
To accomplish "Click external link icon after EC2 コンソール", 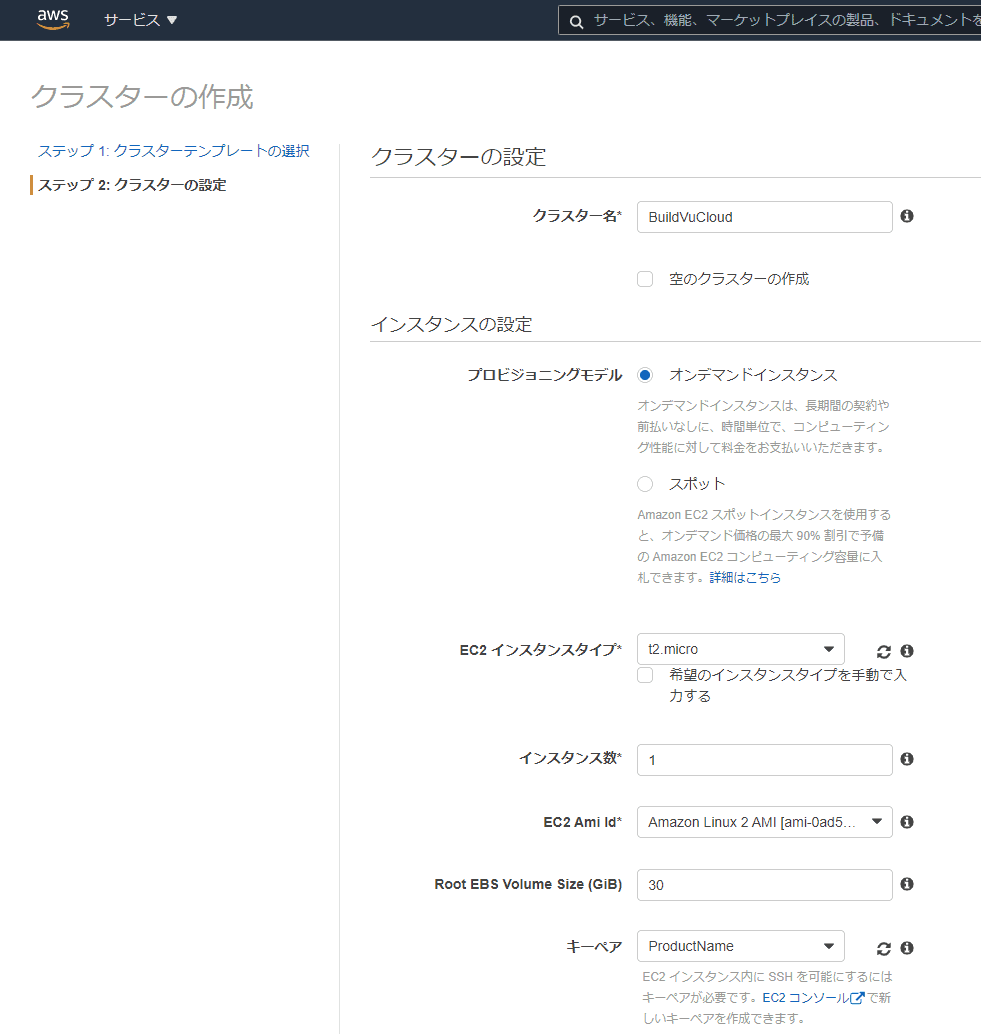I will [857, 998].
